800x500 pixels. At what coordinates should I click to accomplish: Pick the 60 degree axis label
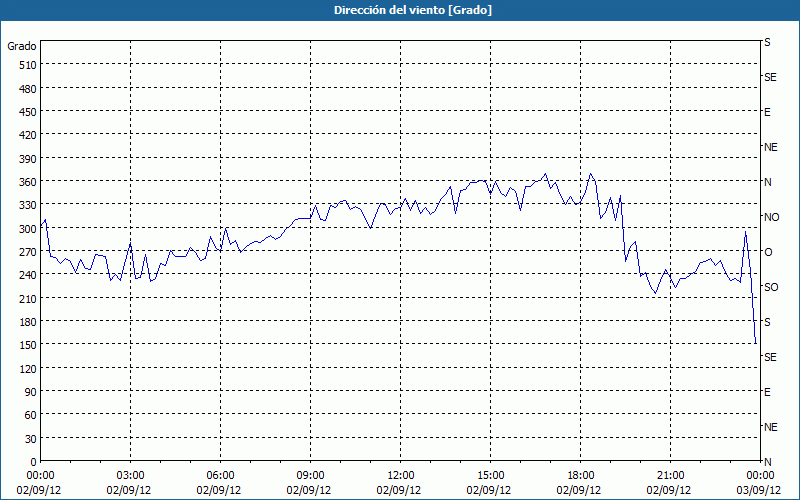pos(31,415)
